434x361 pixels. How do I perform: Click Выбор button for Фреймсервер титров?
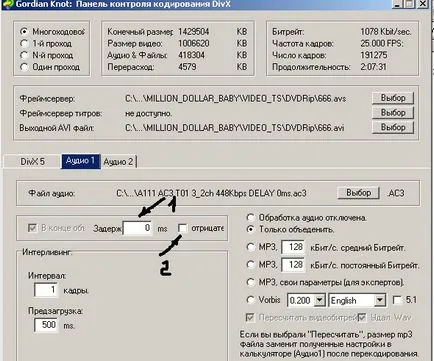point(393,113)
